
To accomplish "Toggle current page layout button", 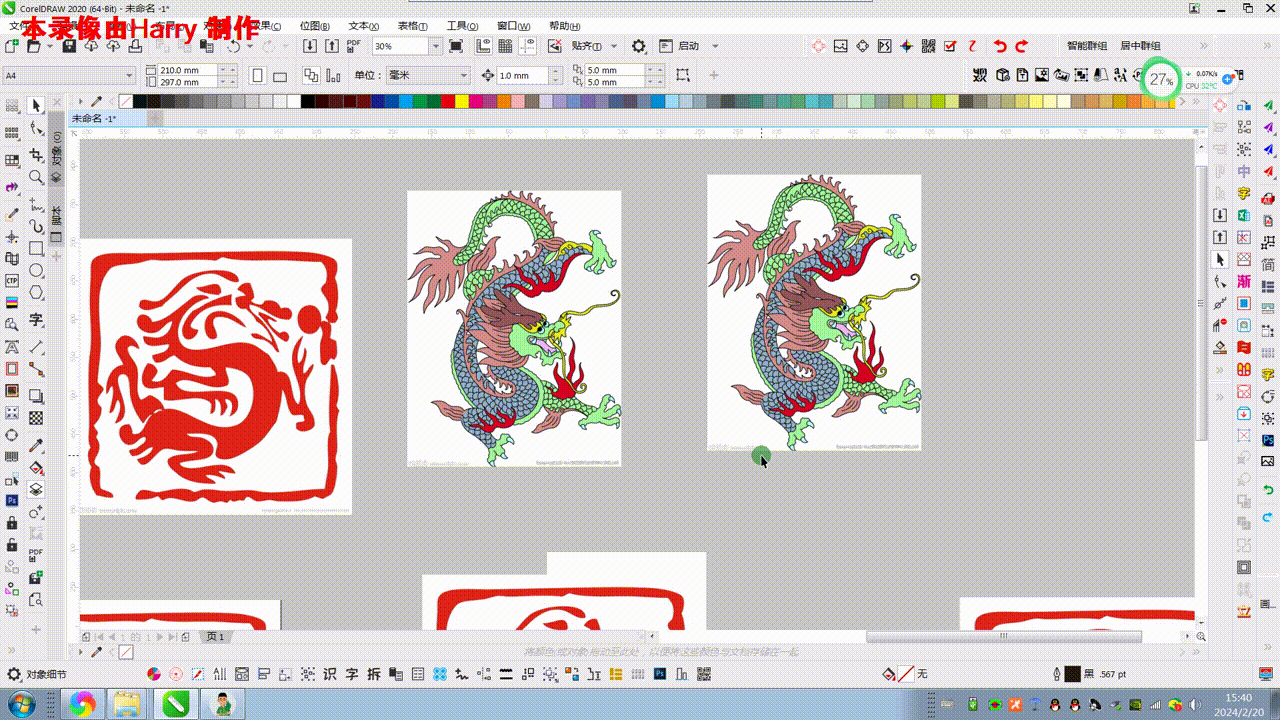I will [334, 76].
